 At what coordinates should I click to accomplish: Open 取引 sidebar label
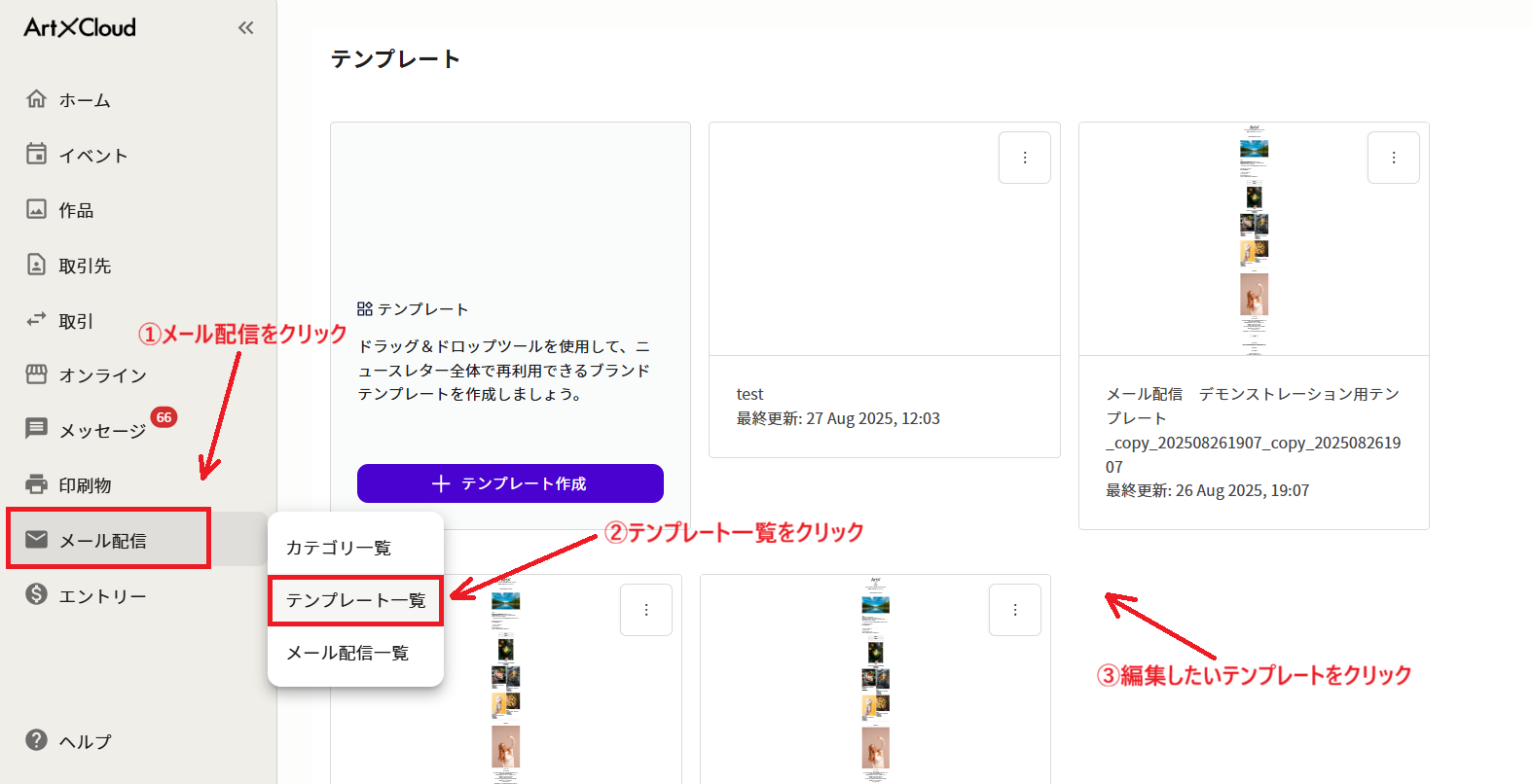pos(76,321)
